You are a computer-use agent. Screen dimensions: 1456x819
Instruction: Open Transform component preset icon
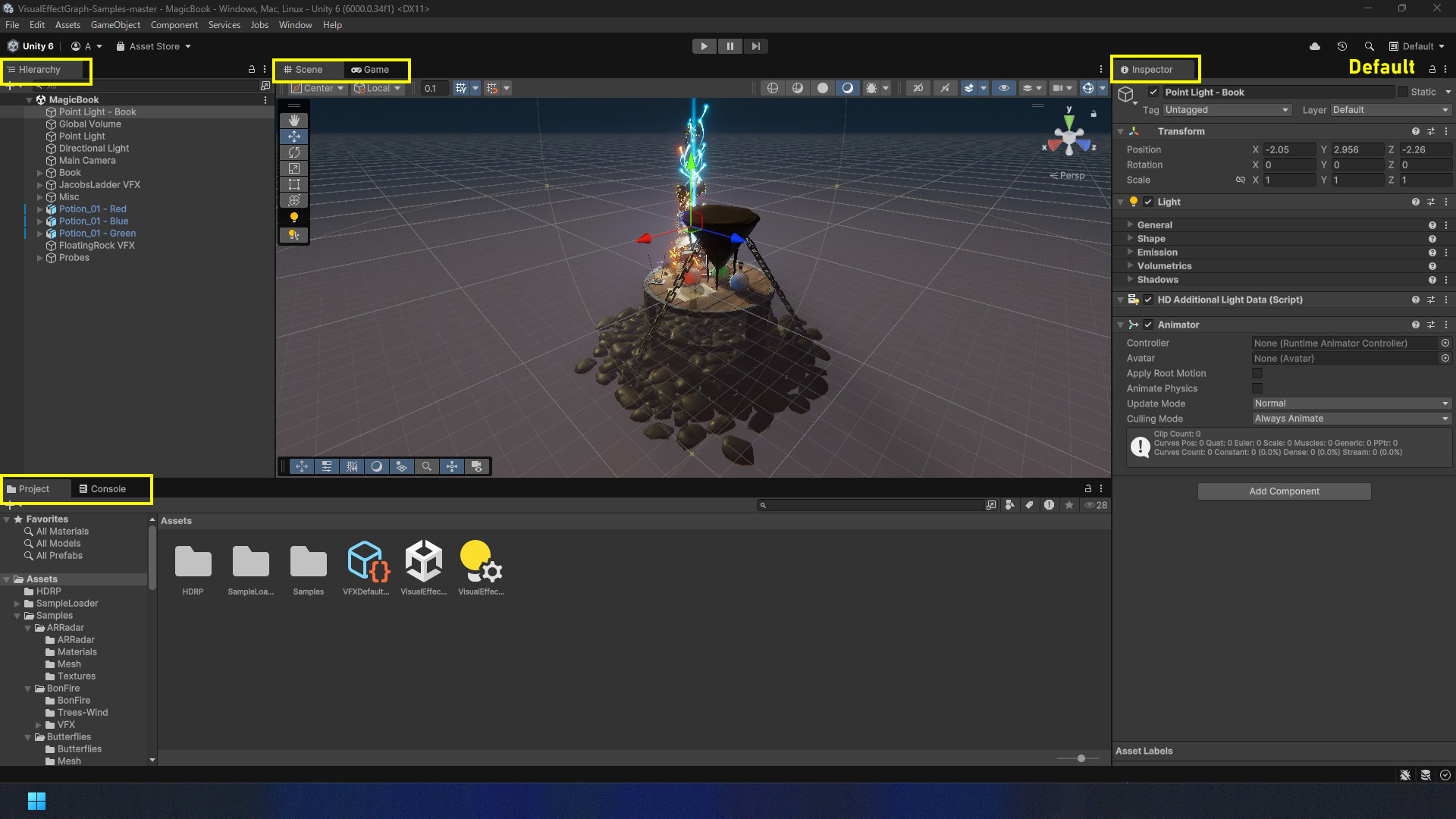pyautogui.click(x=1431, y=131)
